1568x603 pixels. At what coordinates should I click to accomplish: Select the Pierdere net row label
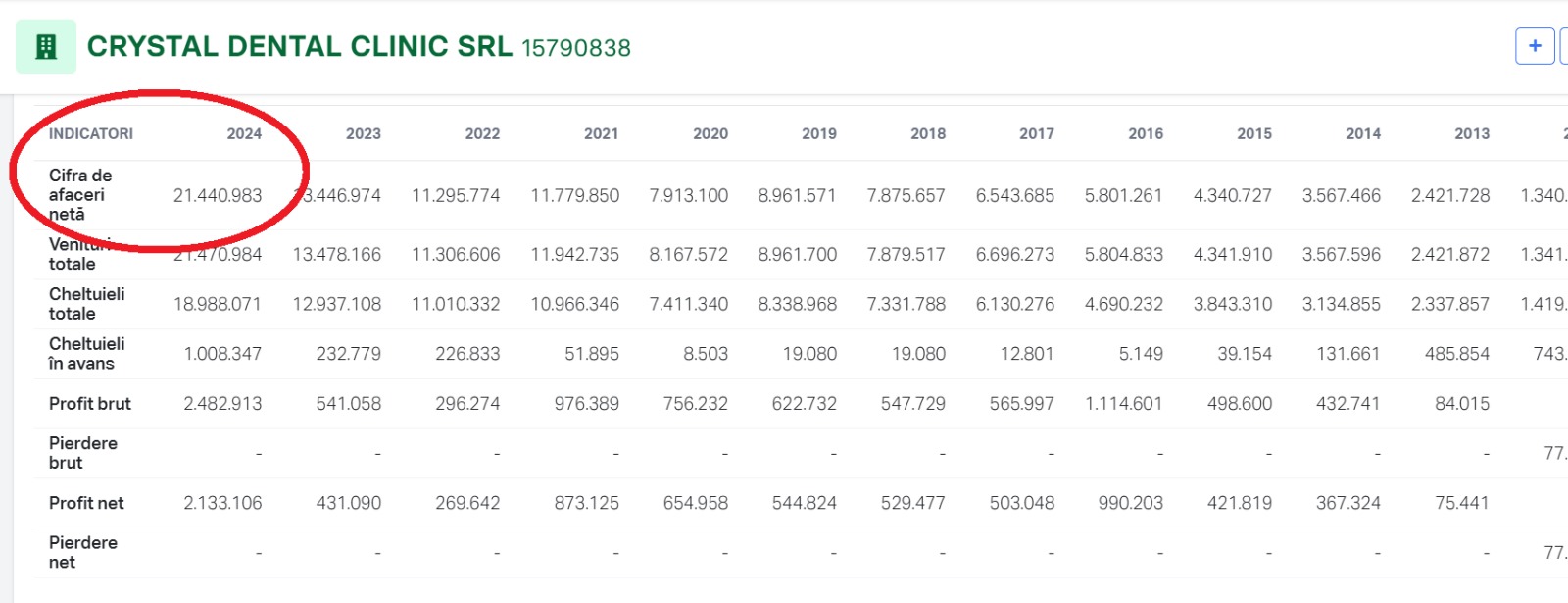pos(83,553)
